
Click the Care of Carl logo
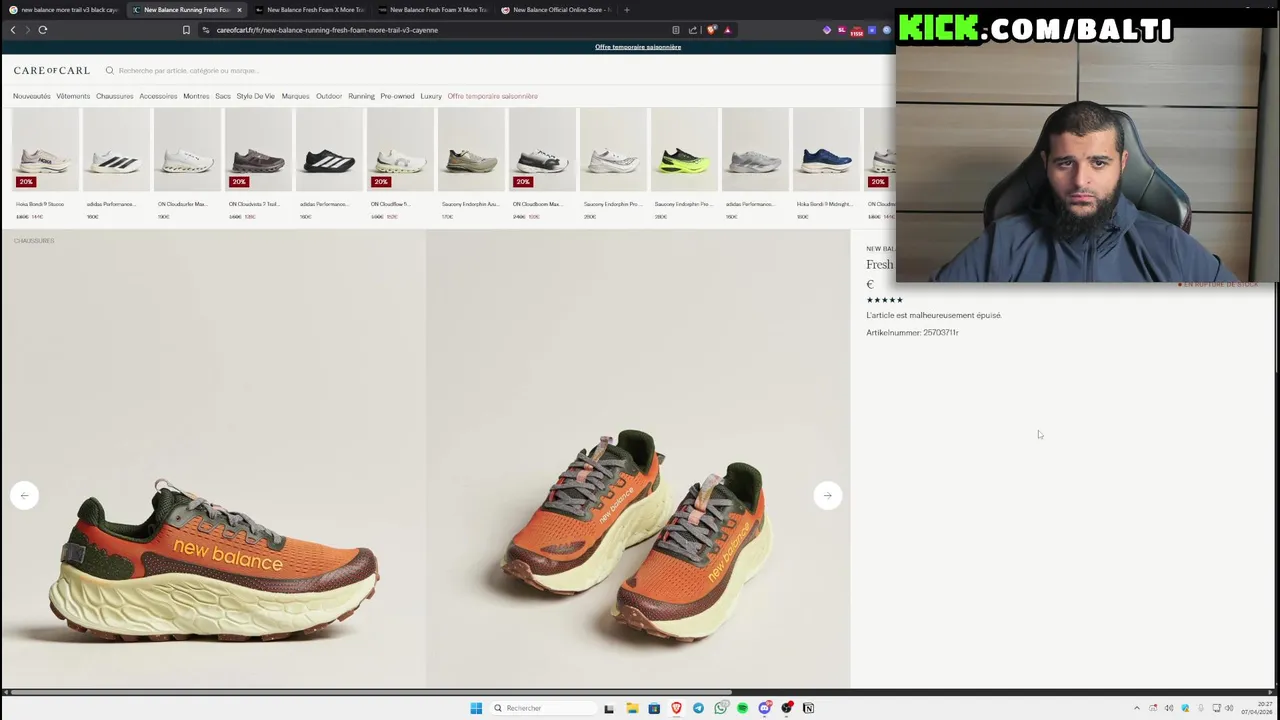[x=52, y=71]
